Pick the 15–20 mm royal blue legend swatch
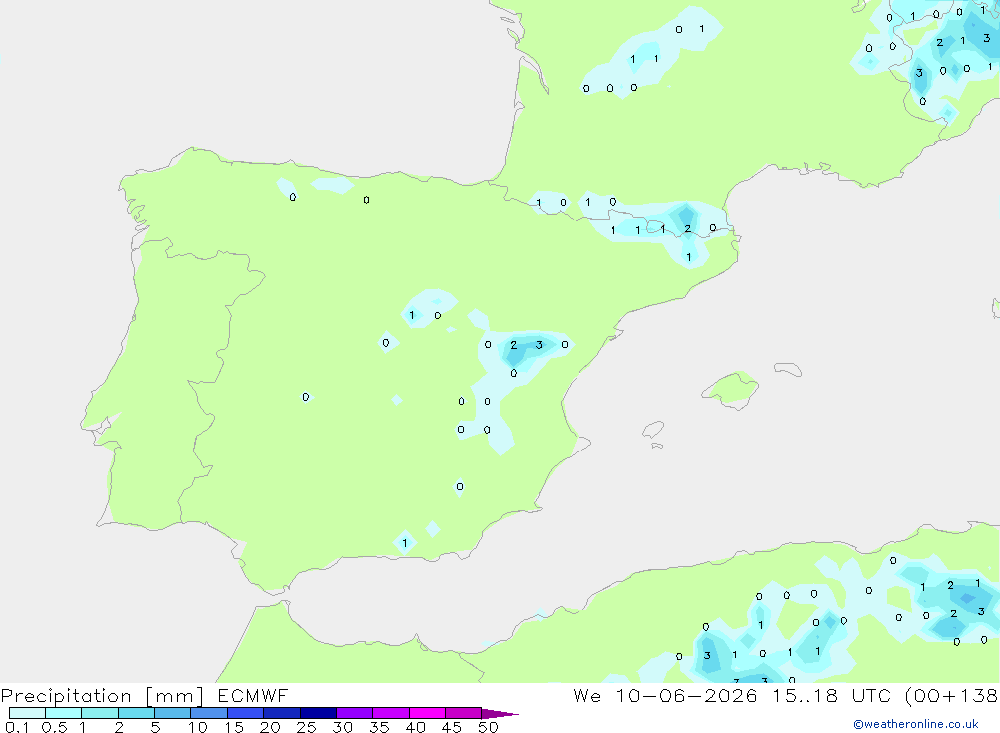1000x733 pixels. 246,713
